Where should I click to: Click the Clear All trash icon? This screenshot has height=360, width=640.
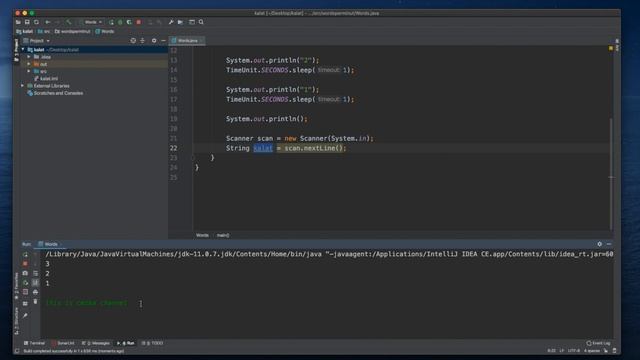point(36,302)
